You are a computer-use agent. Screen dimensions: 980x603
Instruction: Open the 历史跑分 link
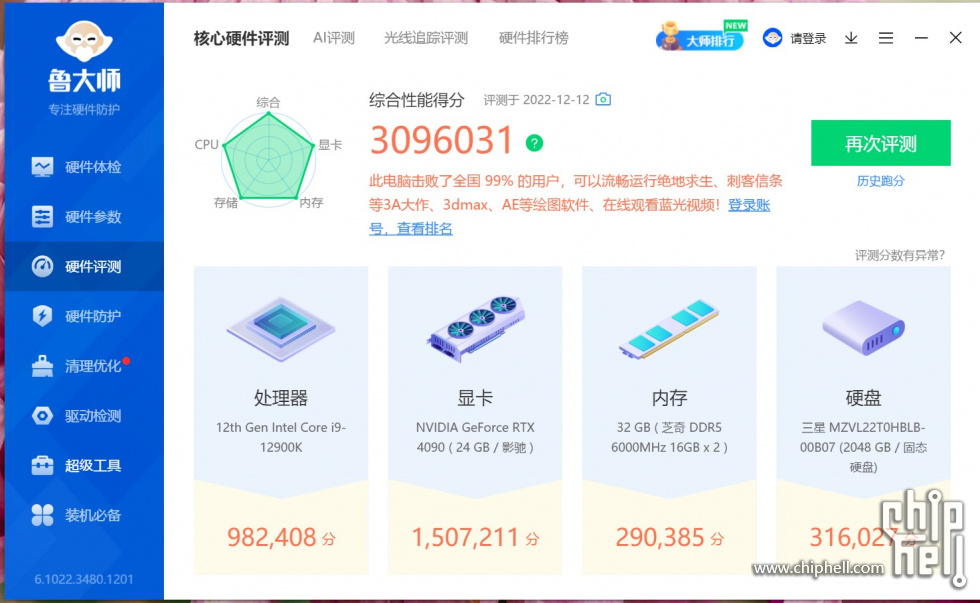click(x=881, y=181)
